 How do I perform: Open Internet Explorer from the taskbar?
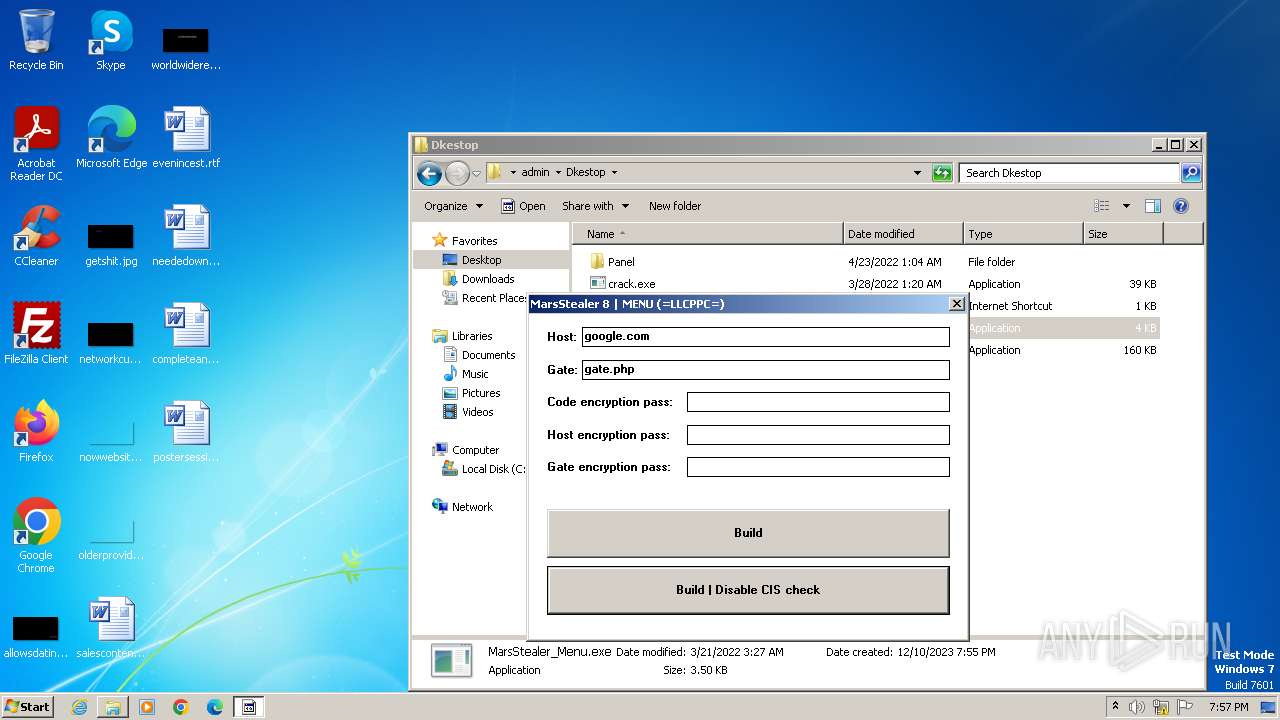pos(79,707)
